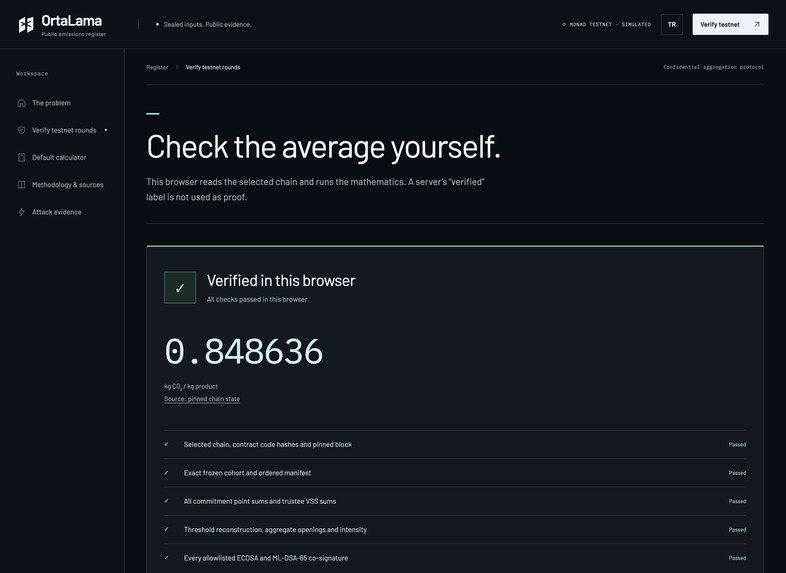This screenshot has height=573, width=786.
Task: Click MONAD TESTNET · SIMULATED label
Action: (x=610, y=24)
